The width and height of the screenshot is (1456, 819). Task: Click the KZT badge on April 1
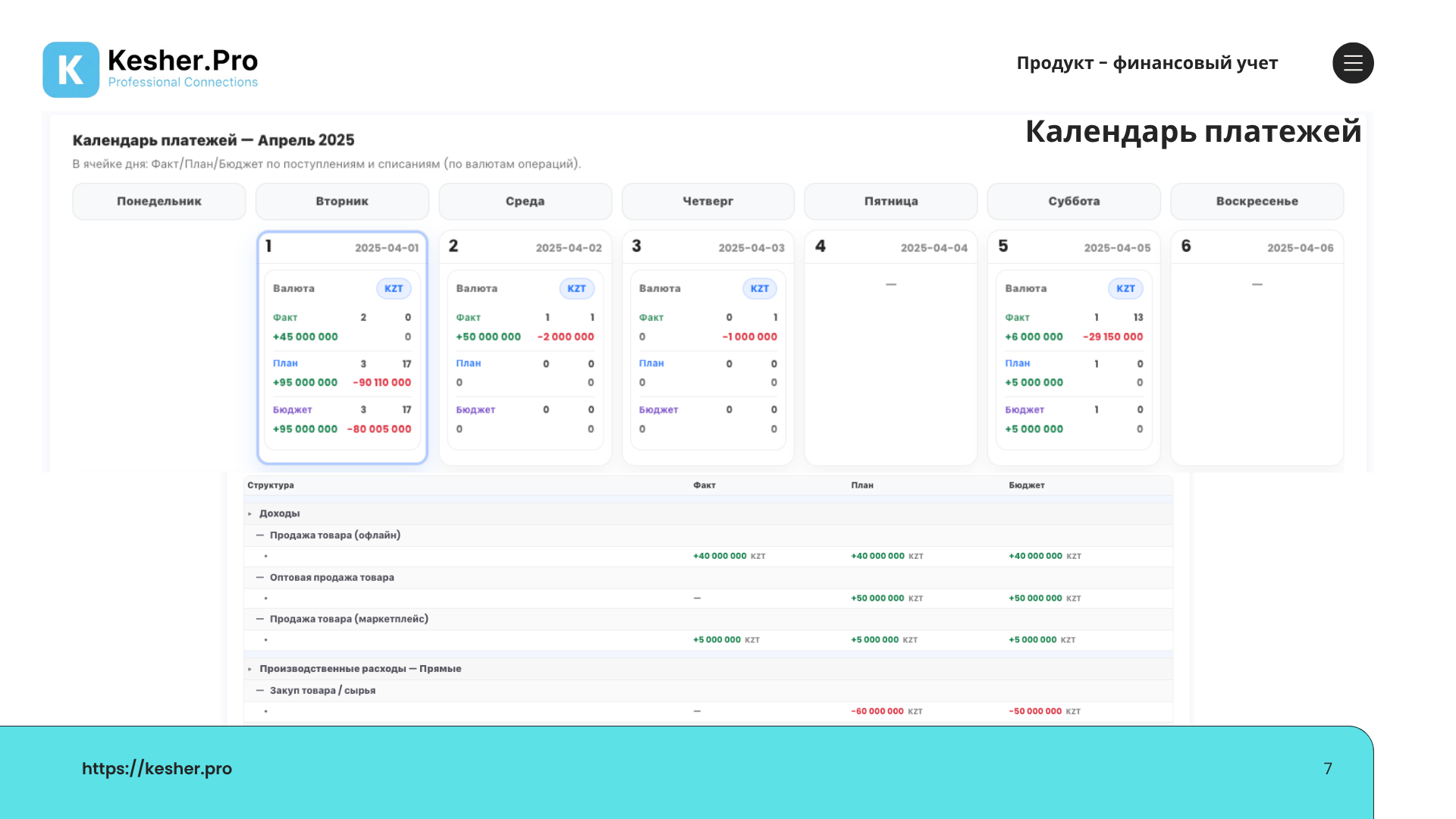394,289
